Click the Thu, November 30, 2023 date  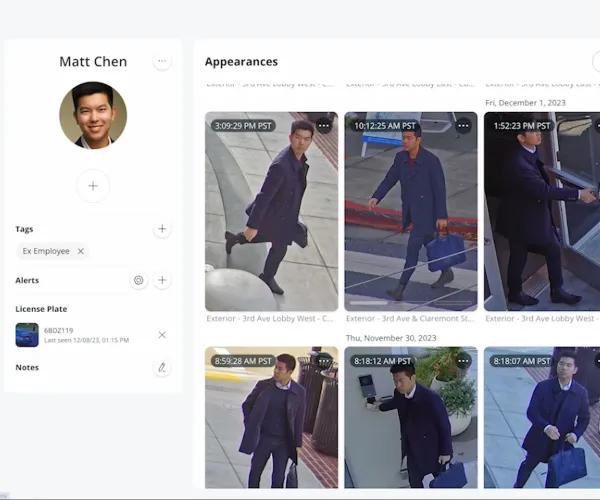[x=391, y=338]
